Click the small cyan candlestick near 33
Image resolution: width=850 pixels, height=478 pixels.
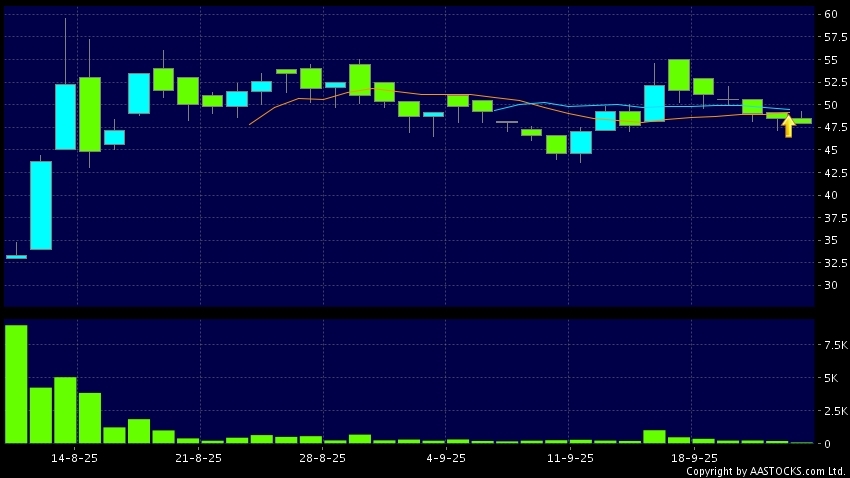16,256
